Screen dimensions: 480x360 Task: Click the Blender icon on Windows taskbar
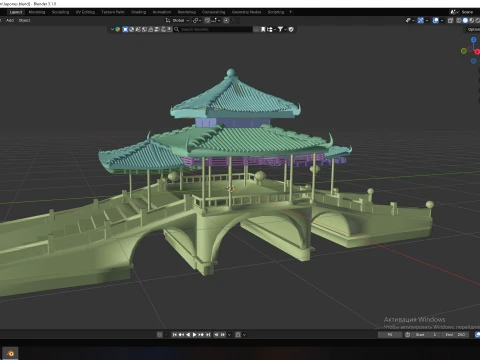[10, 353]
